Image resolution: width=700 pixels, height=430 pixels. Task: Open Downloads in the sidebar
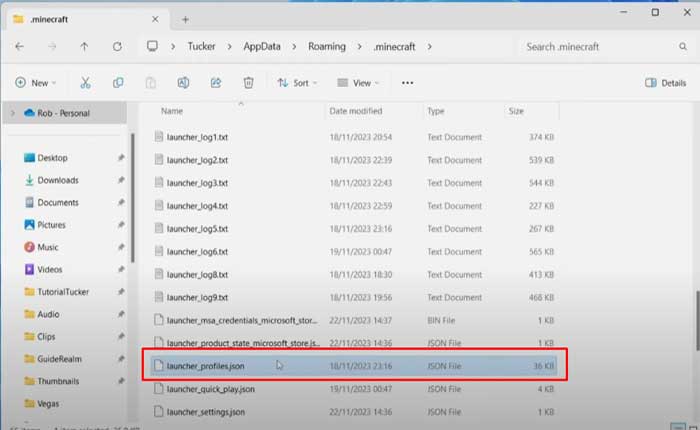(x=58, y=180)
